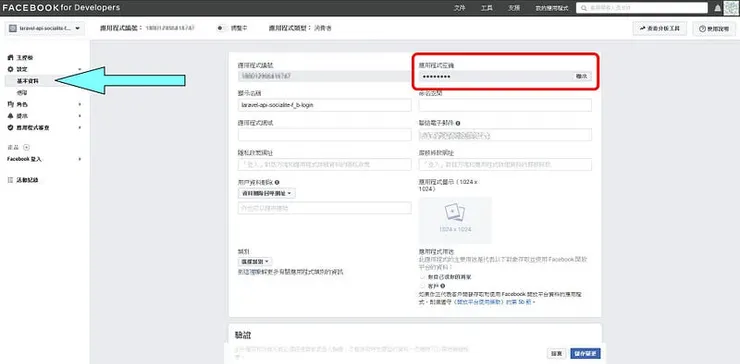
Task: Click the 應用程式類型 value in top bar
Action: point(323,28)
